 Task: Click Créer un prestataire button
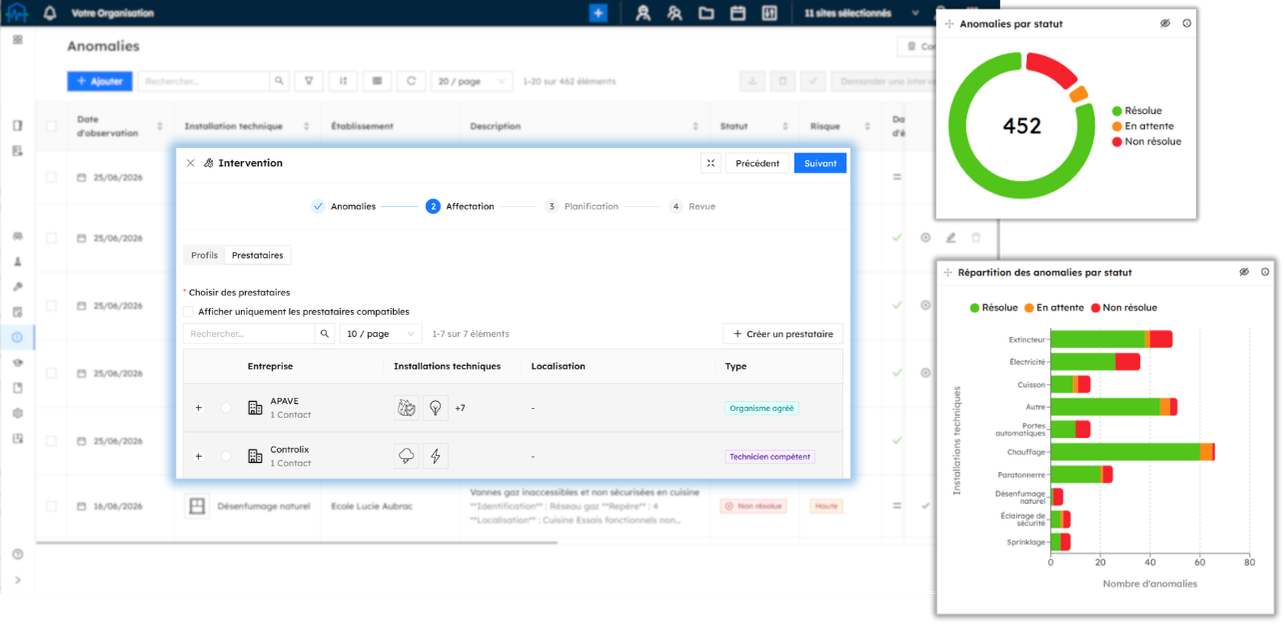pos(783,334)
